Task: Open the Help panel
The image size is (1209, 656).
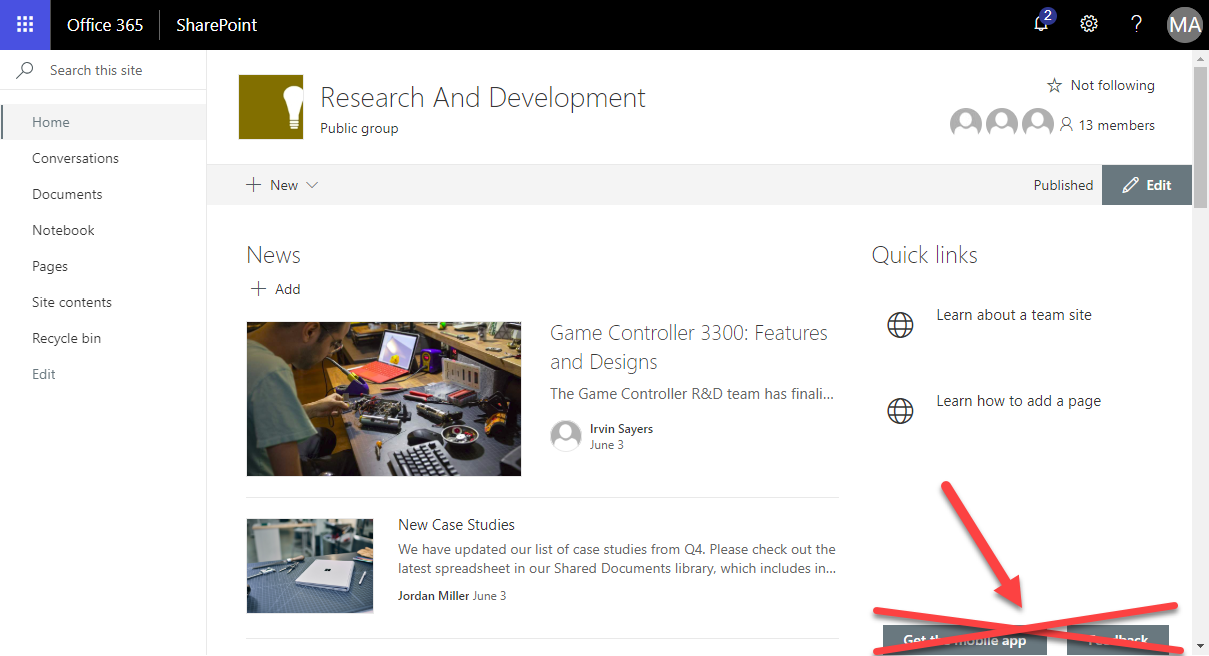Action: pyautogui.click(x=1136, y=24)
